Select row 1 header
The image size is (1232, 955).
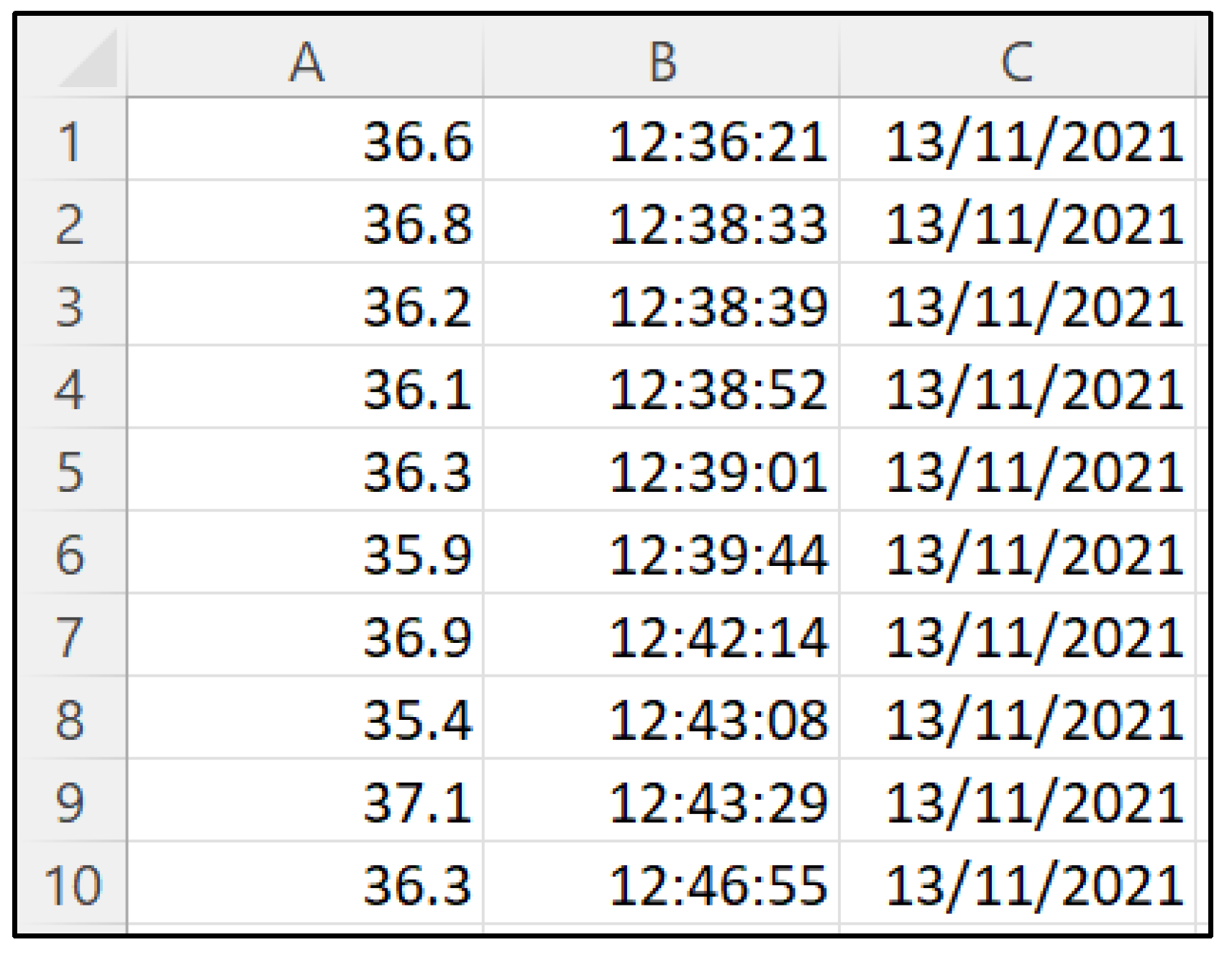click(x=70, y=141)
